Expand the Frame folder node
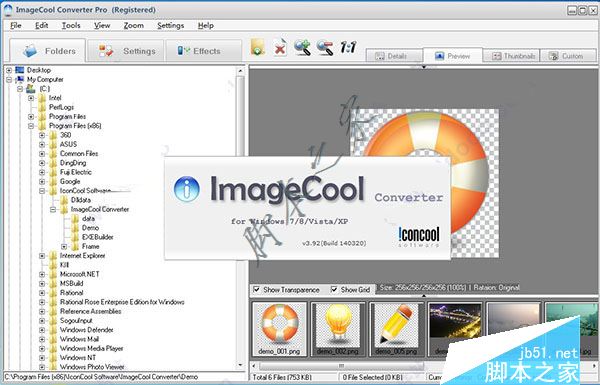 tap(64, 246)
